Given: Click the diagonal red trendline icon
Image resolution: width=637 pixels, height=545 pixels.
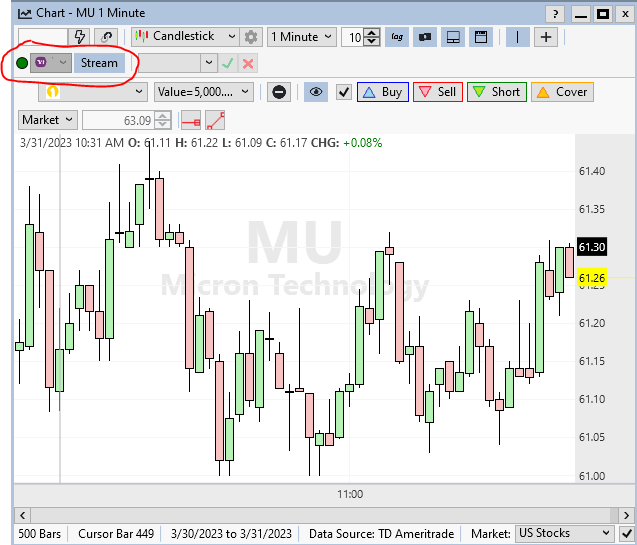Looking at the screenshot, I should coord(215,121).
